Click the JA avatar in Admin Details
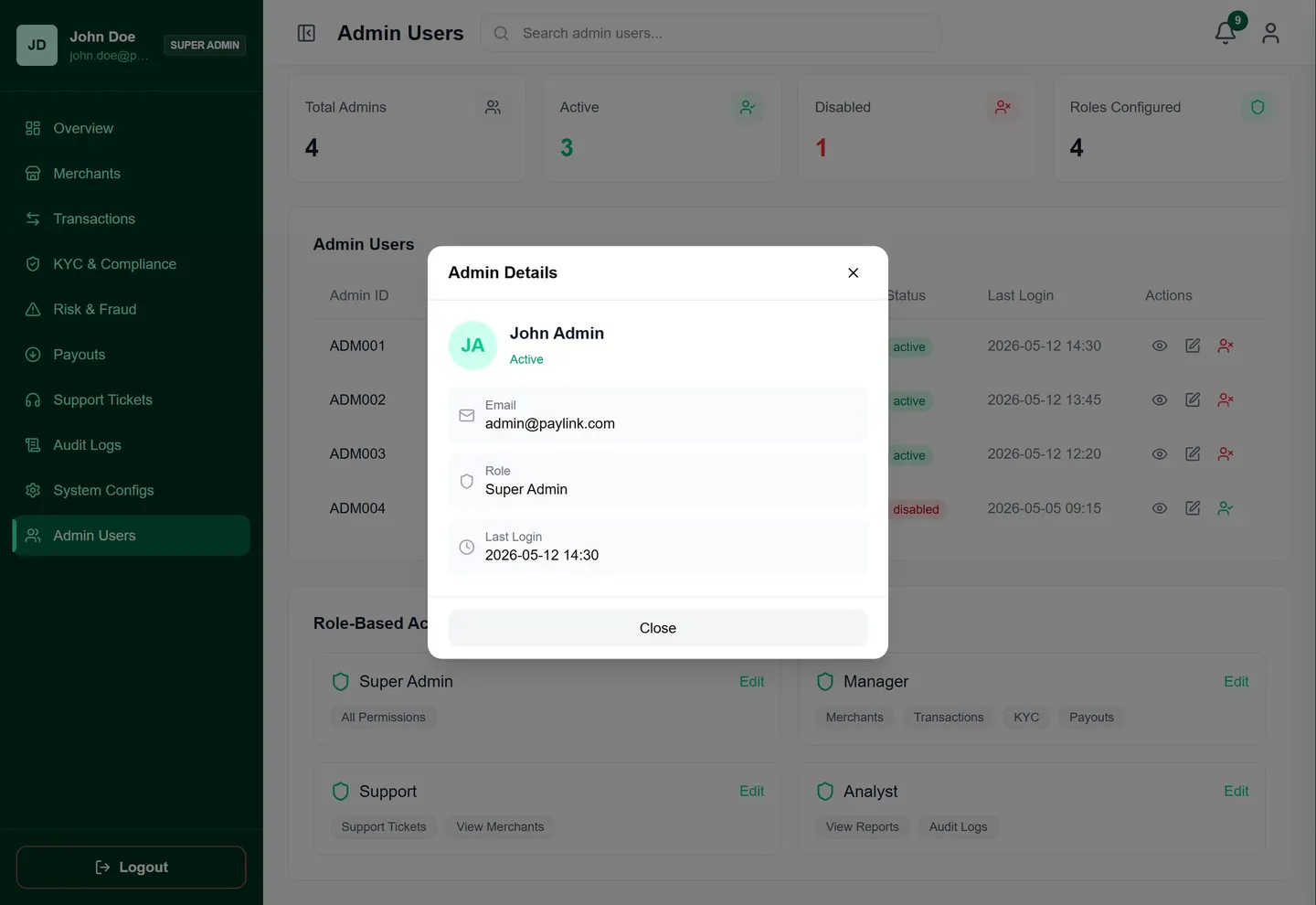This screenshot has height=905, width=1316. (472, 346)
